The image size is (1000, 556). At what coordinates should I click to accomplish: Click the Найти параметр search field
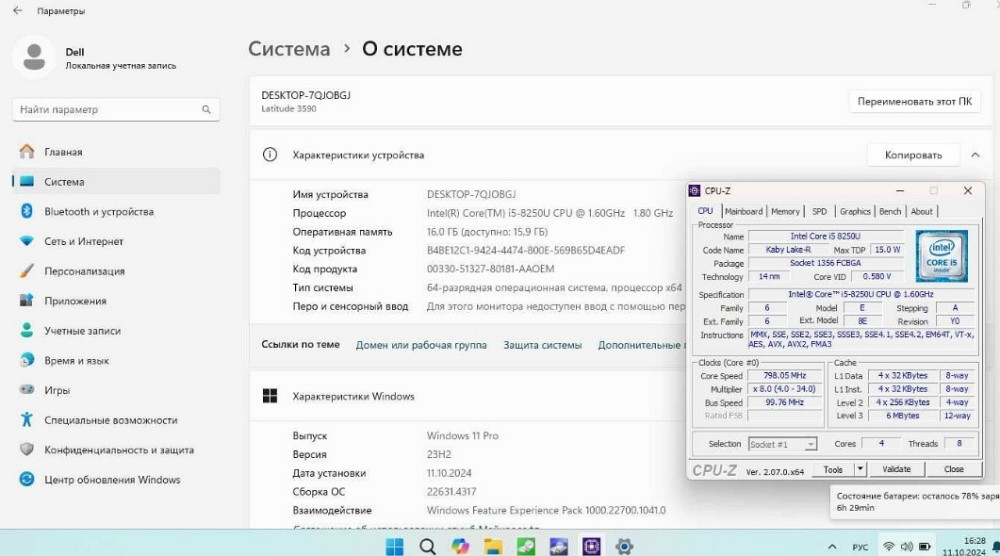116,110
